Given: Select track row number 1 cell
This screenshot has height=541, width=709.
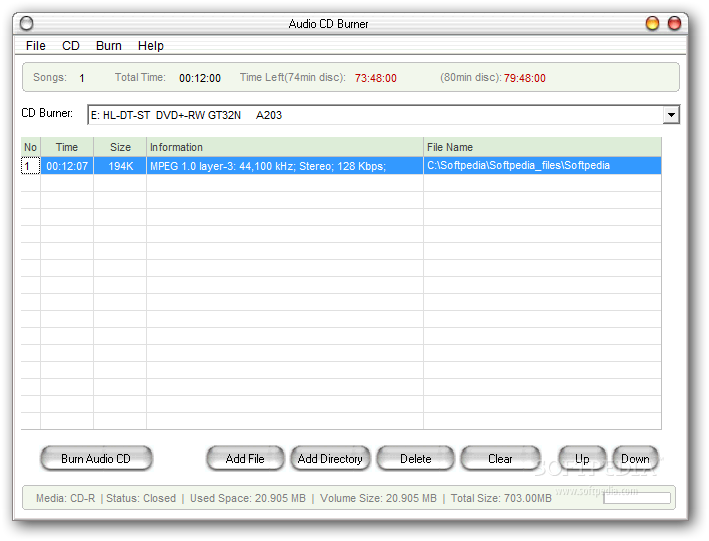Looking at the screenshot, I should (x=30, y=166).
